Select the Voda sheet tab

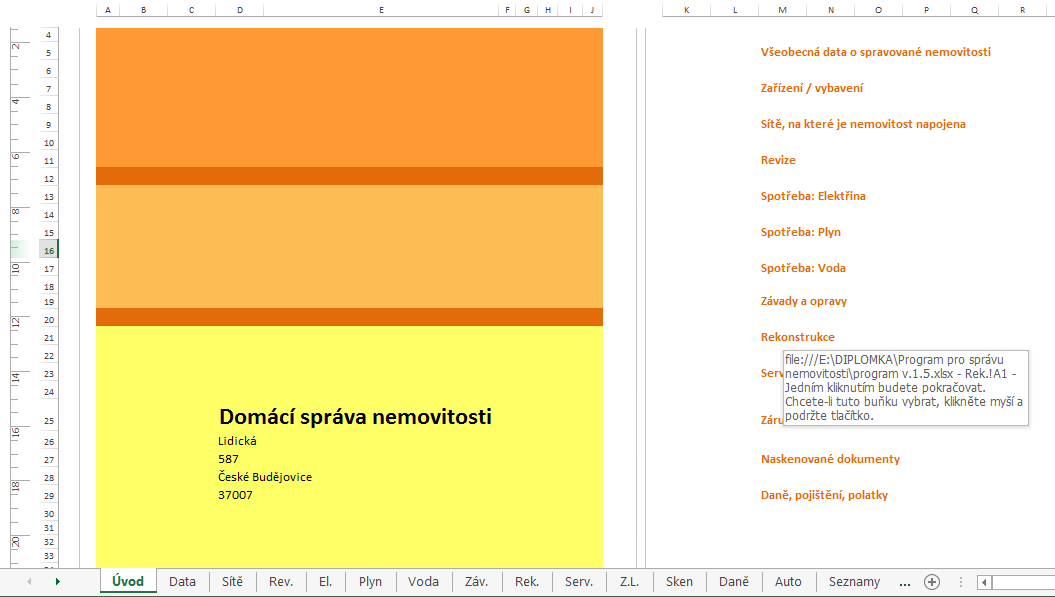[423, 582]
